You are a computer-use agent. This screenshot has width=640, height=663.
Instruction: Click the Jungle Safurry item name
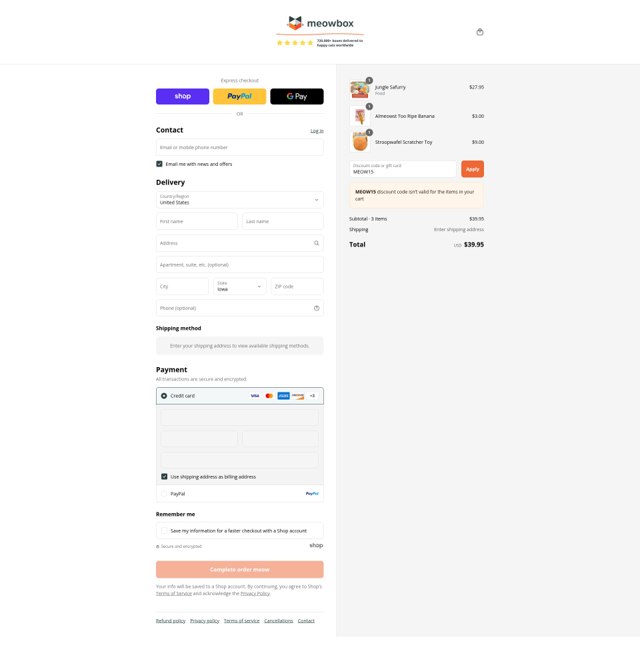tap(390, 87)
